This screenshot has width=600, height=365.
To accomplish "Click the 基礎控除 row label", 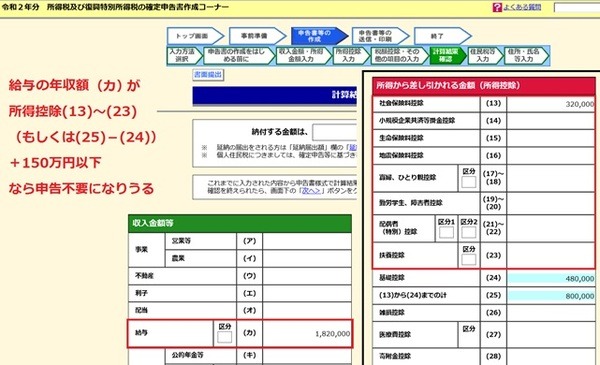I will point(391,278).
